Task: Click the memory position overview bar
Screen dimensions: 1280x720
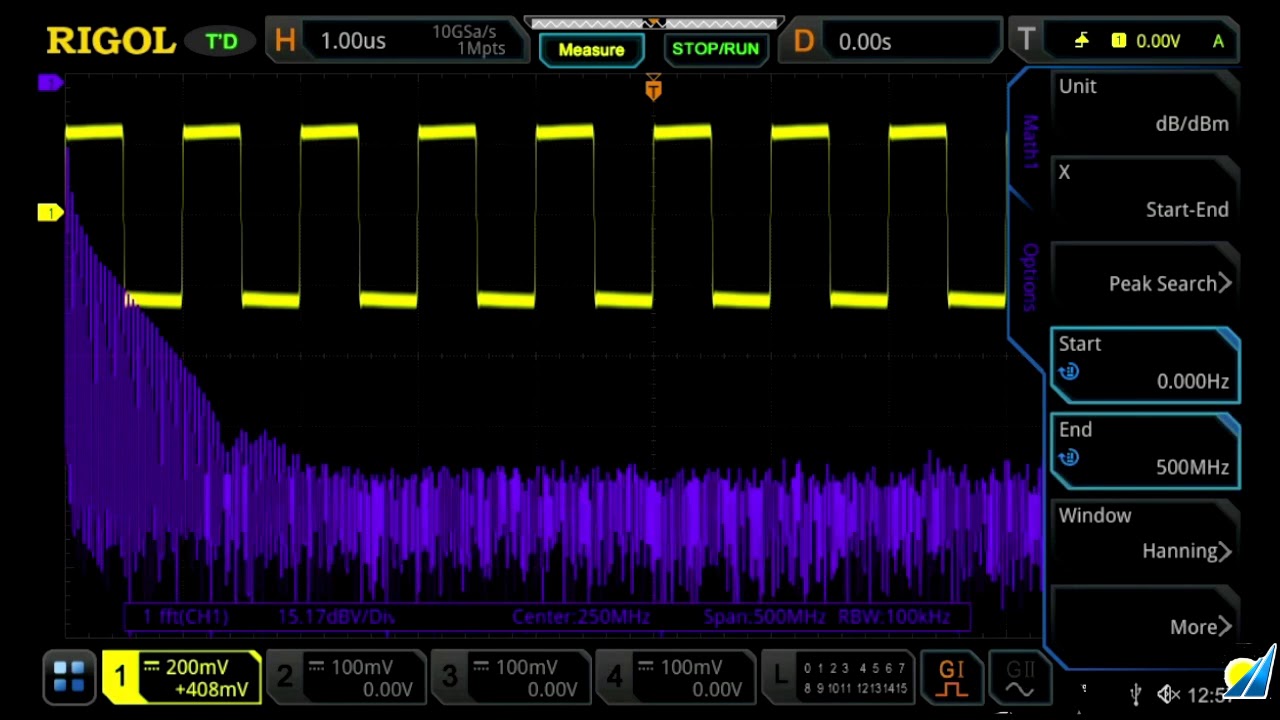Action: 653,22
